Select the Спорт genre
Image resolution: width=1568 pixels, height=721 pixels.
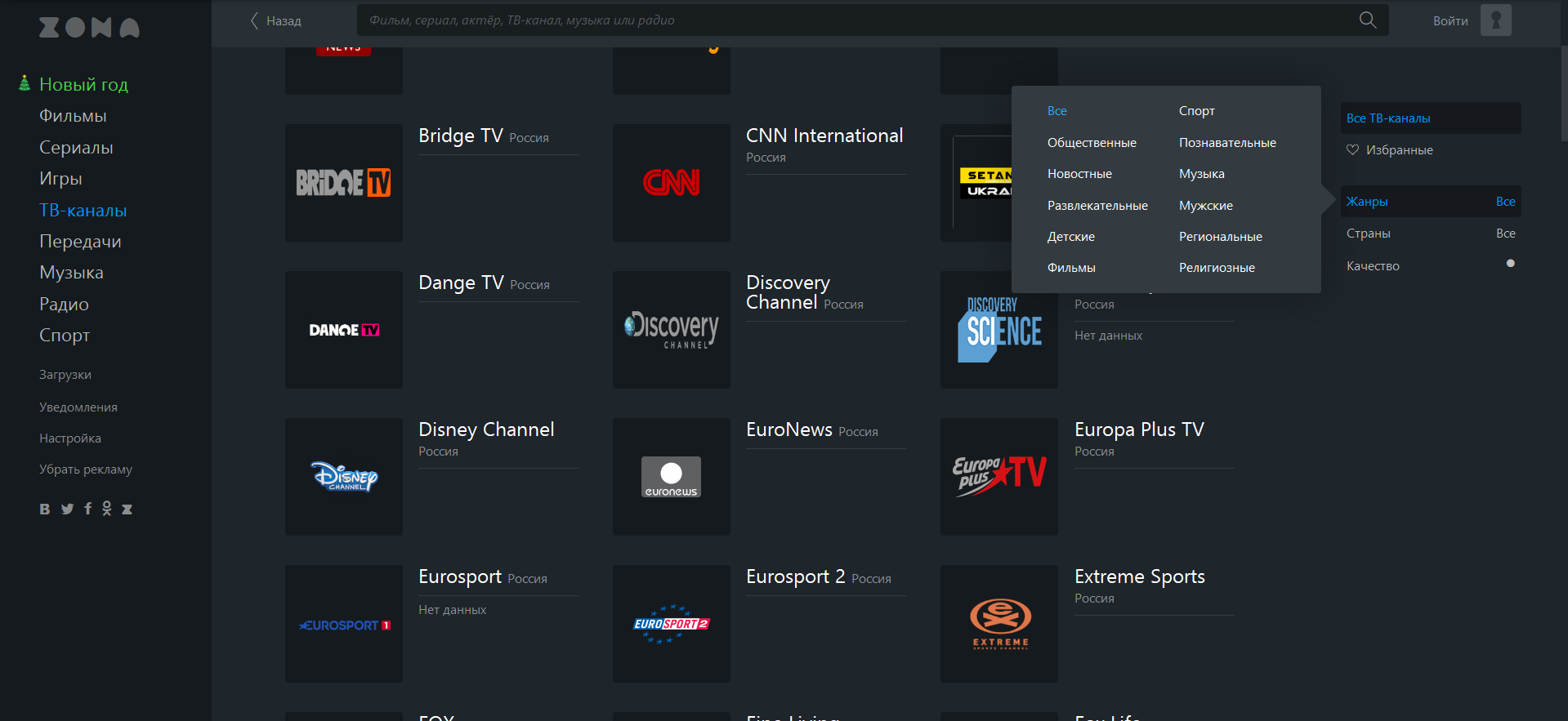(1196, 111)
